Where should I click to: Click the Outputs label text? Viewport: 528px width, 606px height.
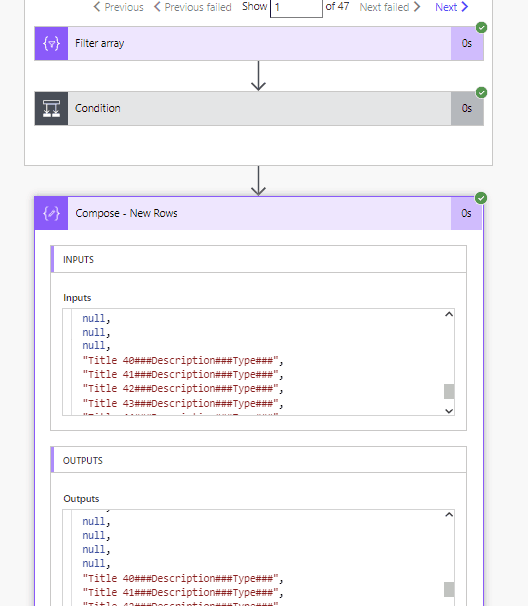[x=81, y=499]
